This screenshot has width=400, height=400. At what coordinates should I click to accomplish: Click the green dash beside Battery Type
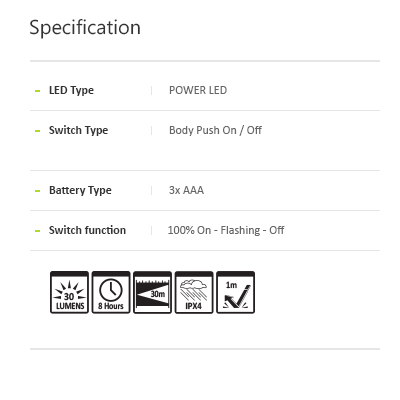click(x=38, y=191)
